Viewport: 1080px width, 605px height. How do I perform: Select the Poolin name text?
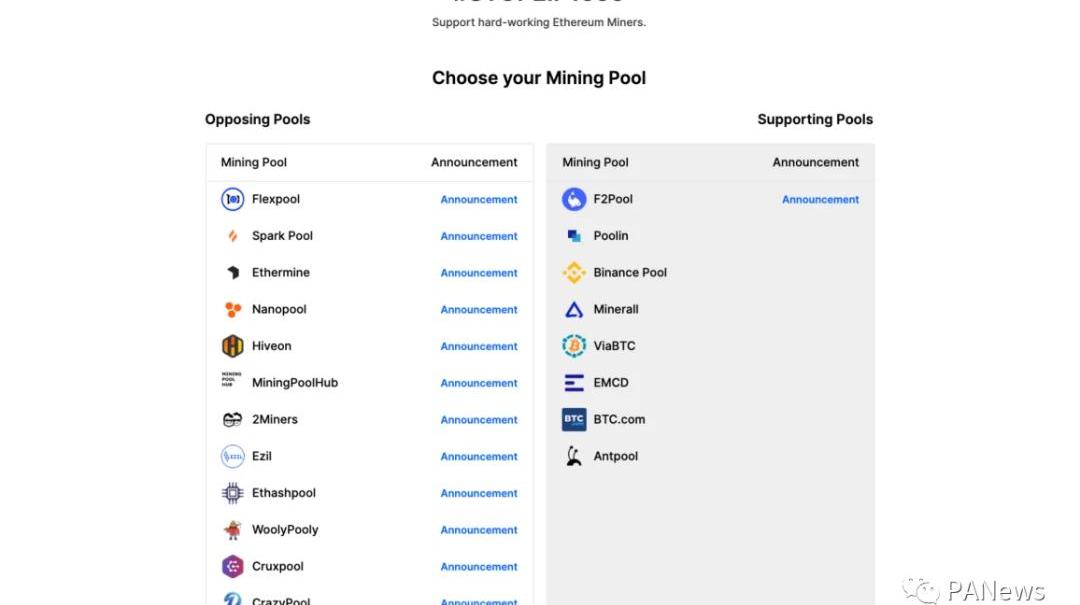(611, 236)
